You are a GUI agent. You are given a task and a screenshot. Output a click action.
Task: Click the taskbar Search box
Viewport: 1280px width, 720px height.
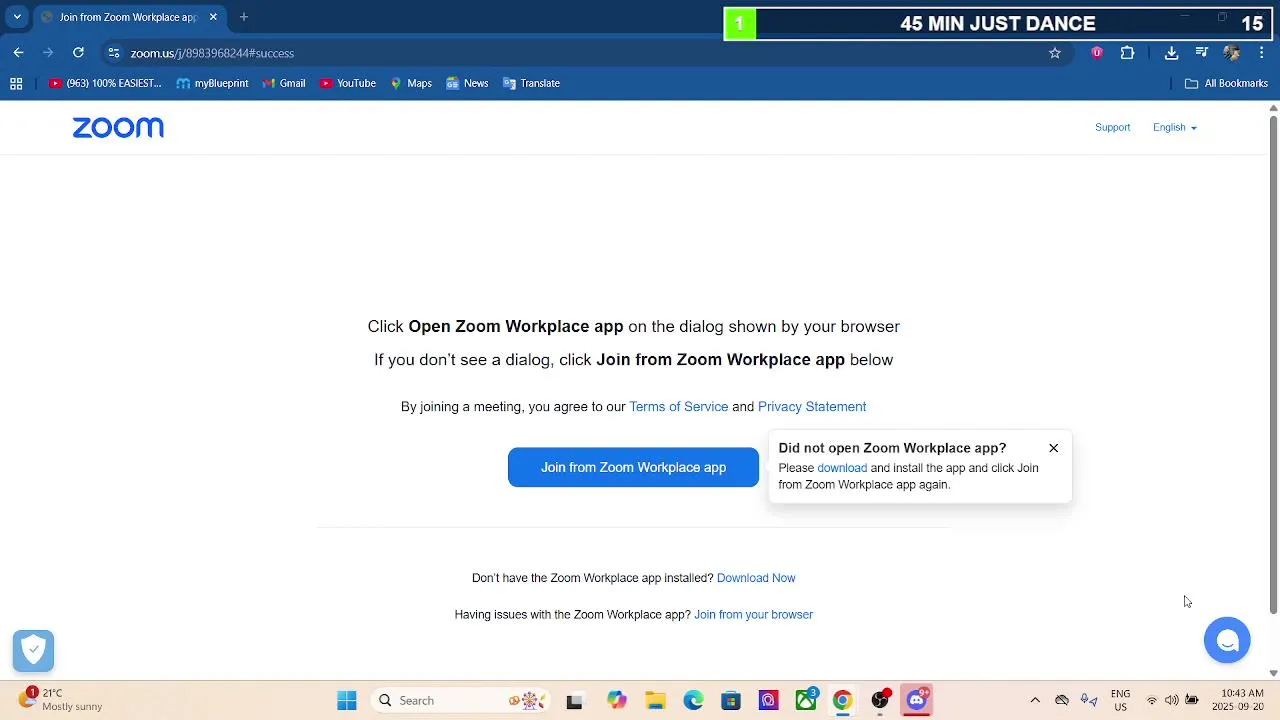(458, 700)
